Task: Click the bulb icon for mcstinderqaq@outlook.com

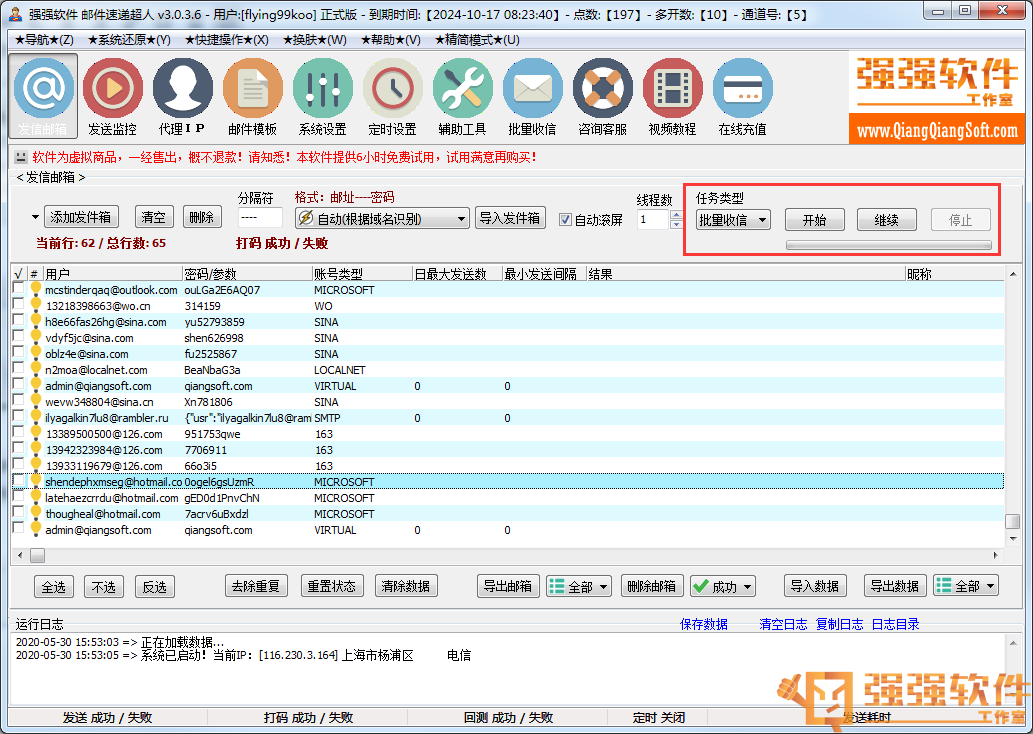Action: pyautogui.click(x=36, y=289)
